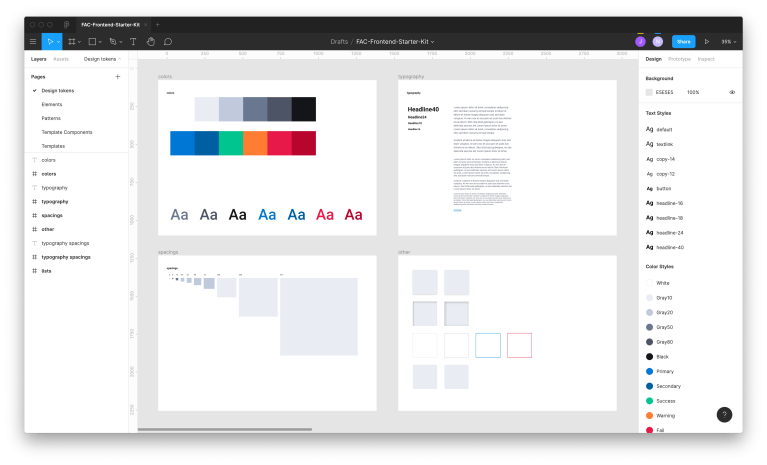767x465 pixels.
Task: Select the Design tokens page
Action: (58, 90)
